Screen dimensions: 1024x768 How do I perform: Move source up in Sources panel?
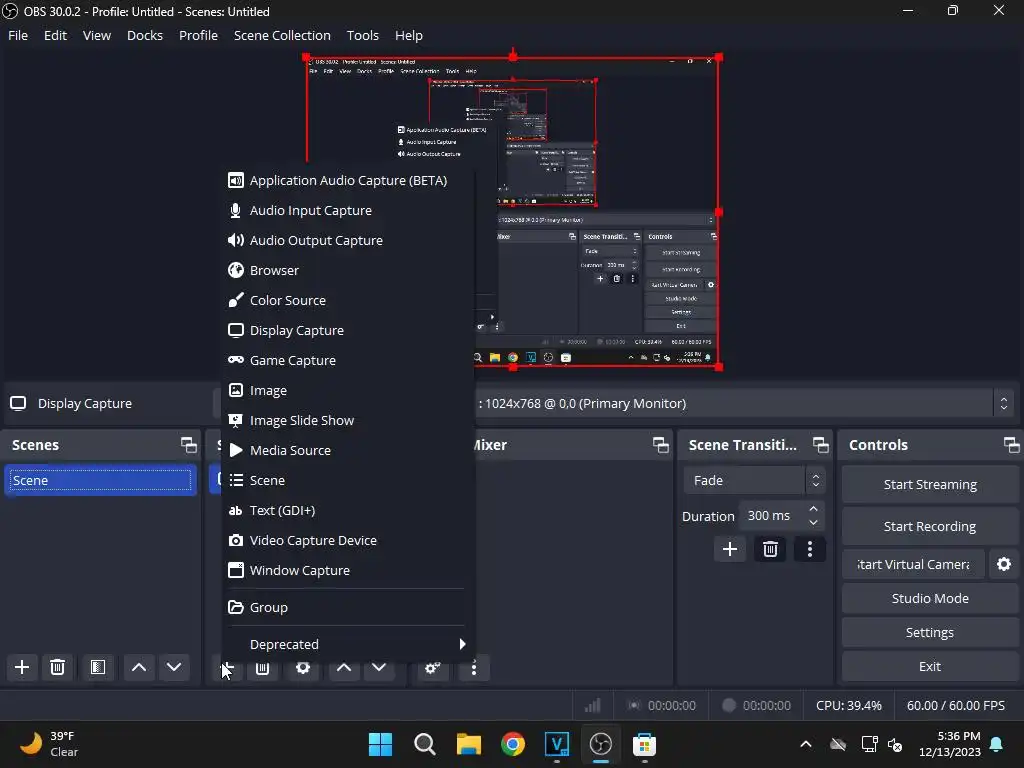tap(344, 669)
